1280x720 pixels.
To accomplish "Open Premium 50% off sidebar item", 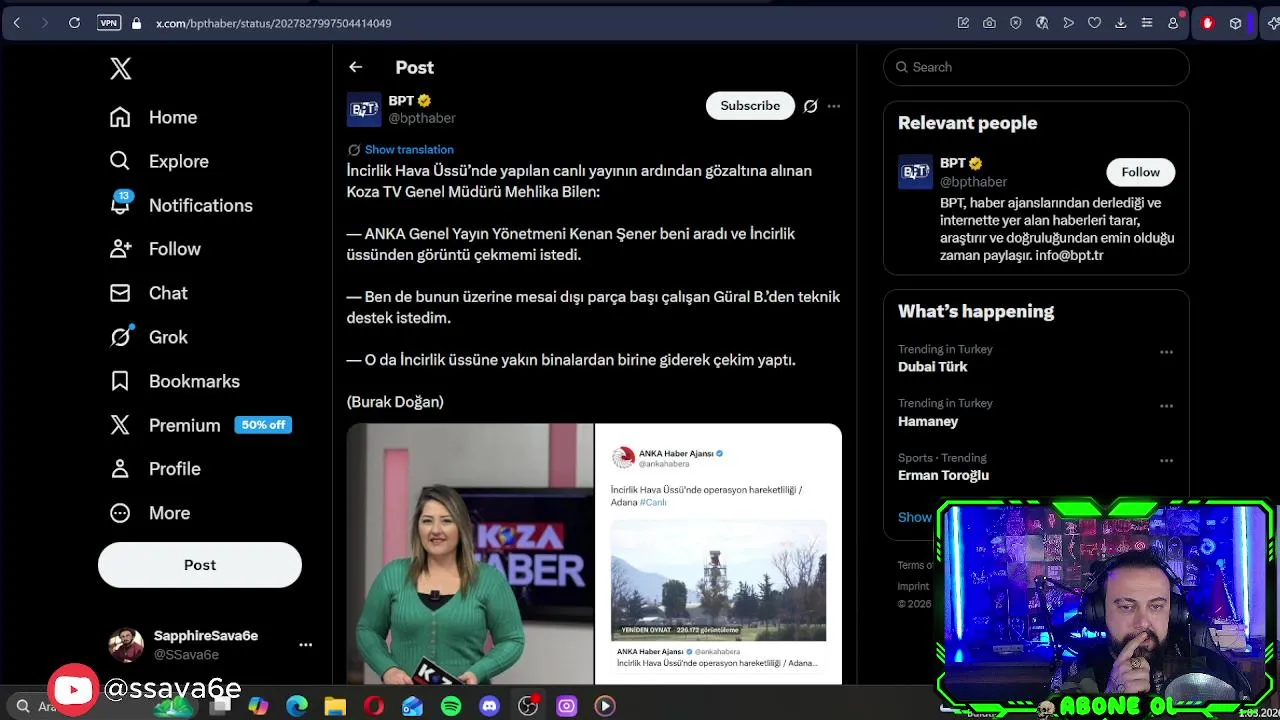I will point(200,425).
